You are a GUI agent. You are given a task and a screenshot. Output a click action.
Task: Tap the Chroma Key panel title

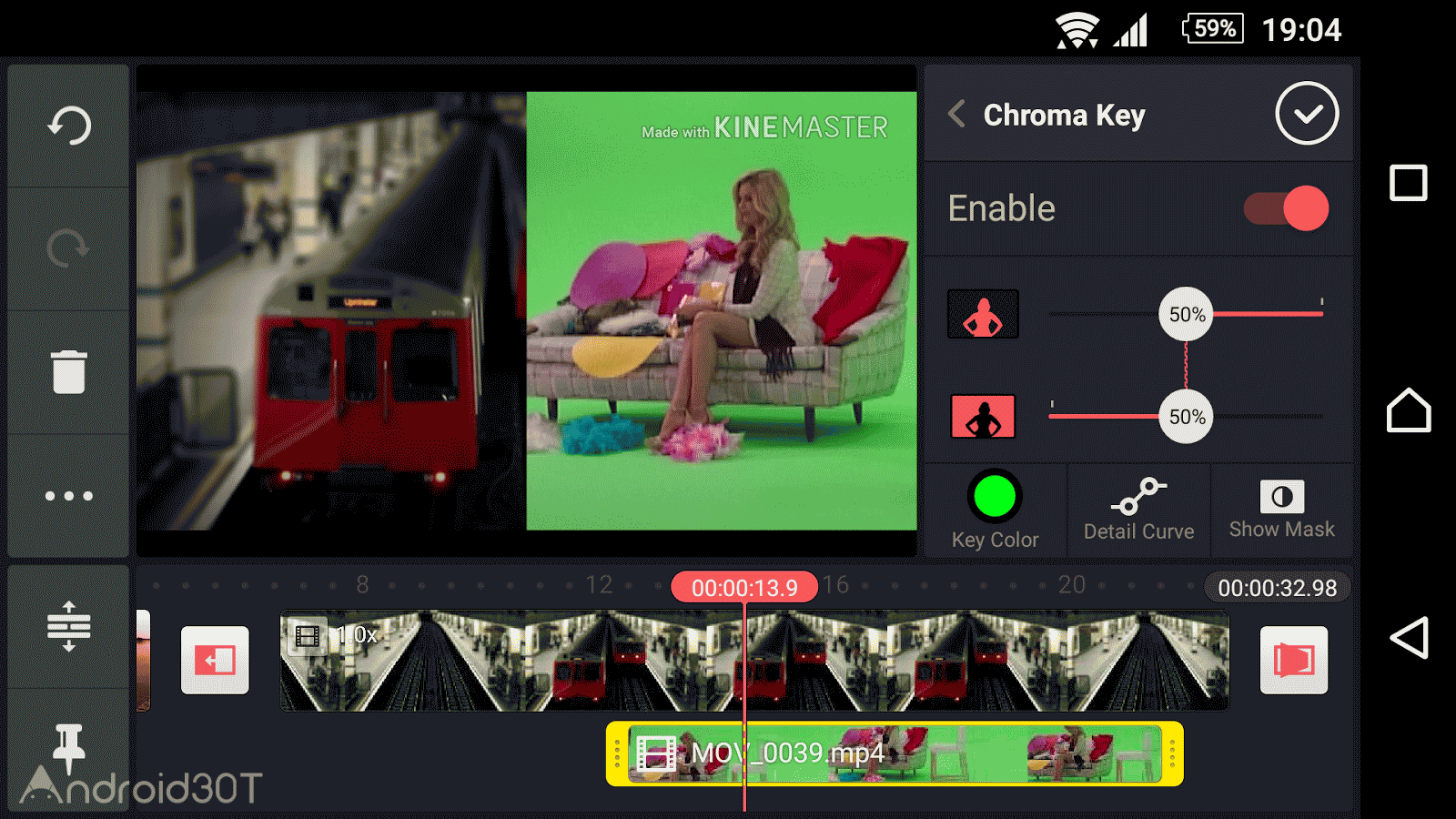coord(1064,116)
